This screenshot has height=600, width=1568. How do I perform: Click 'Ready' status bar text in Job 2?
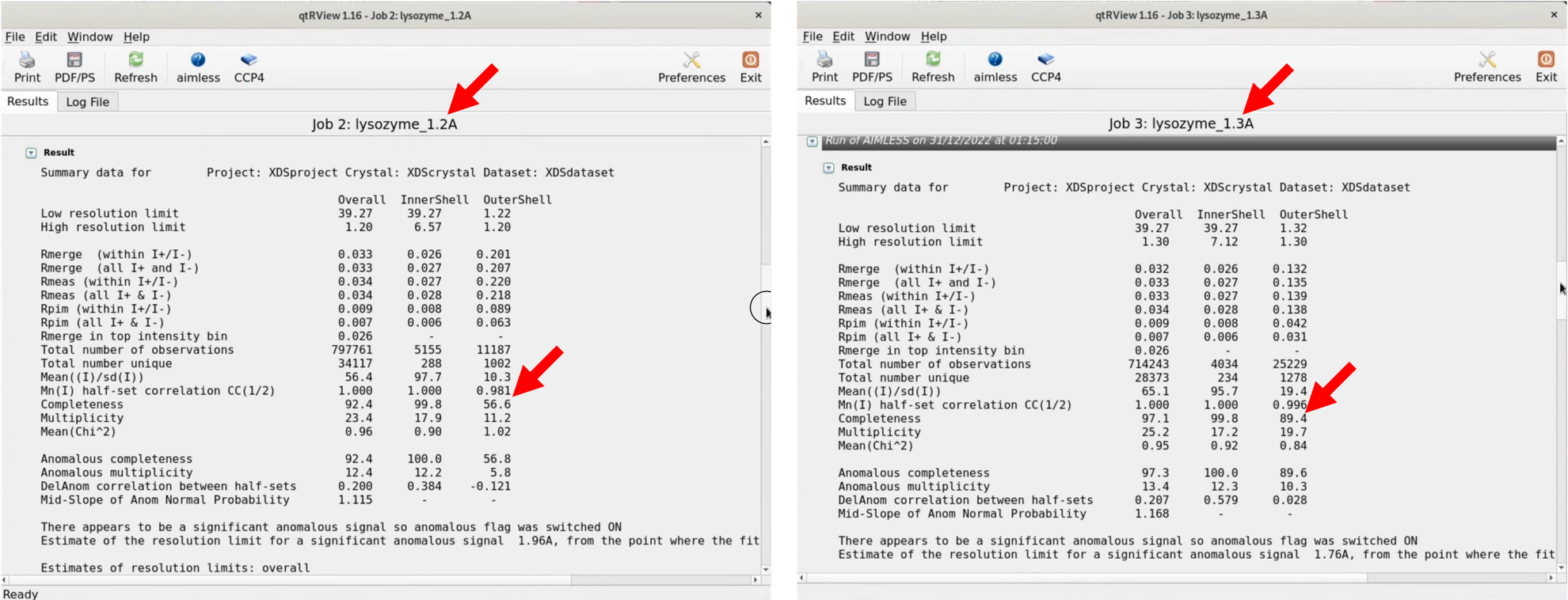(21, 594)
